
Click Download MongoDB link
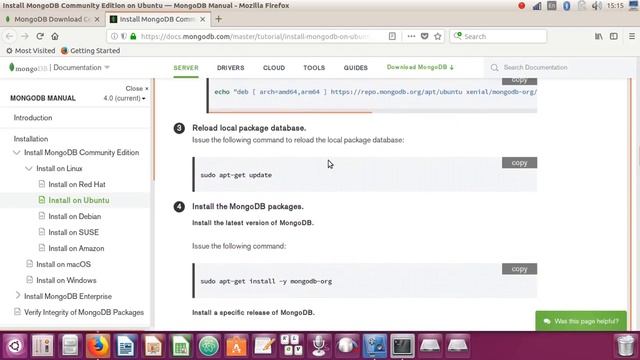point(420,67)
